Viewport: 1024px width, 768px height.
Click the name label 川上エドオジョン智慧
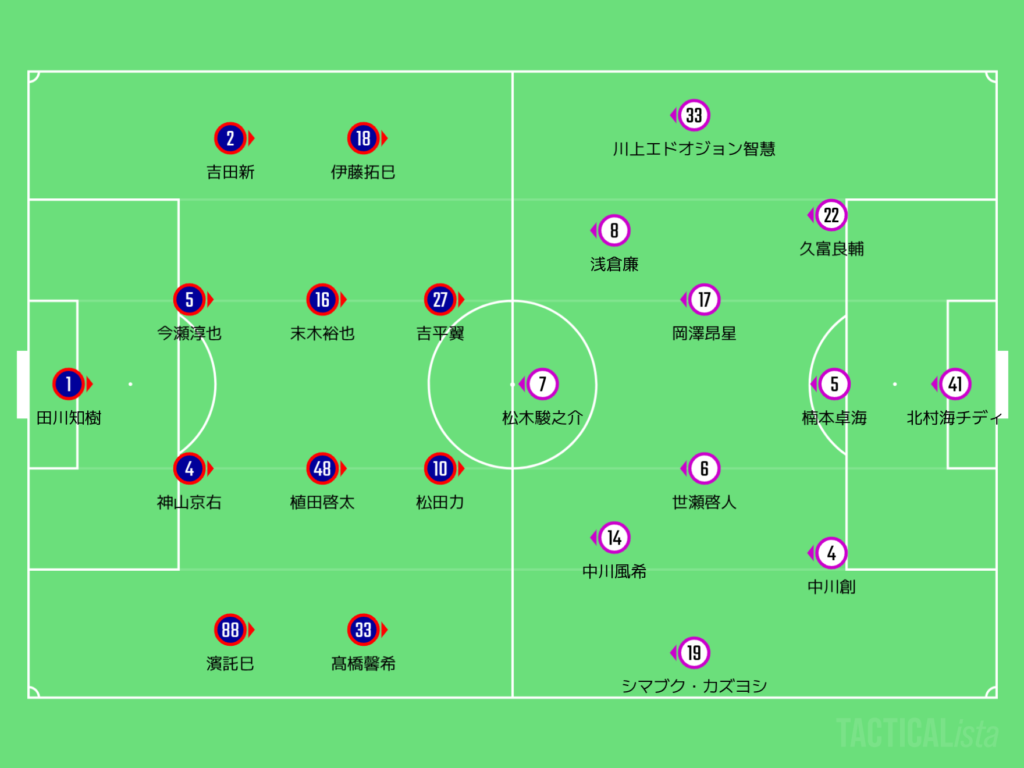[694, 149]
